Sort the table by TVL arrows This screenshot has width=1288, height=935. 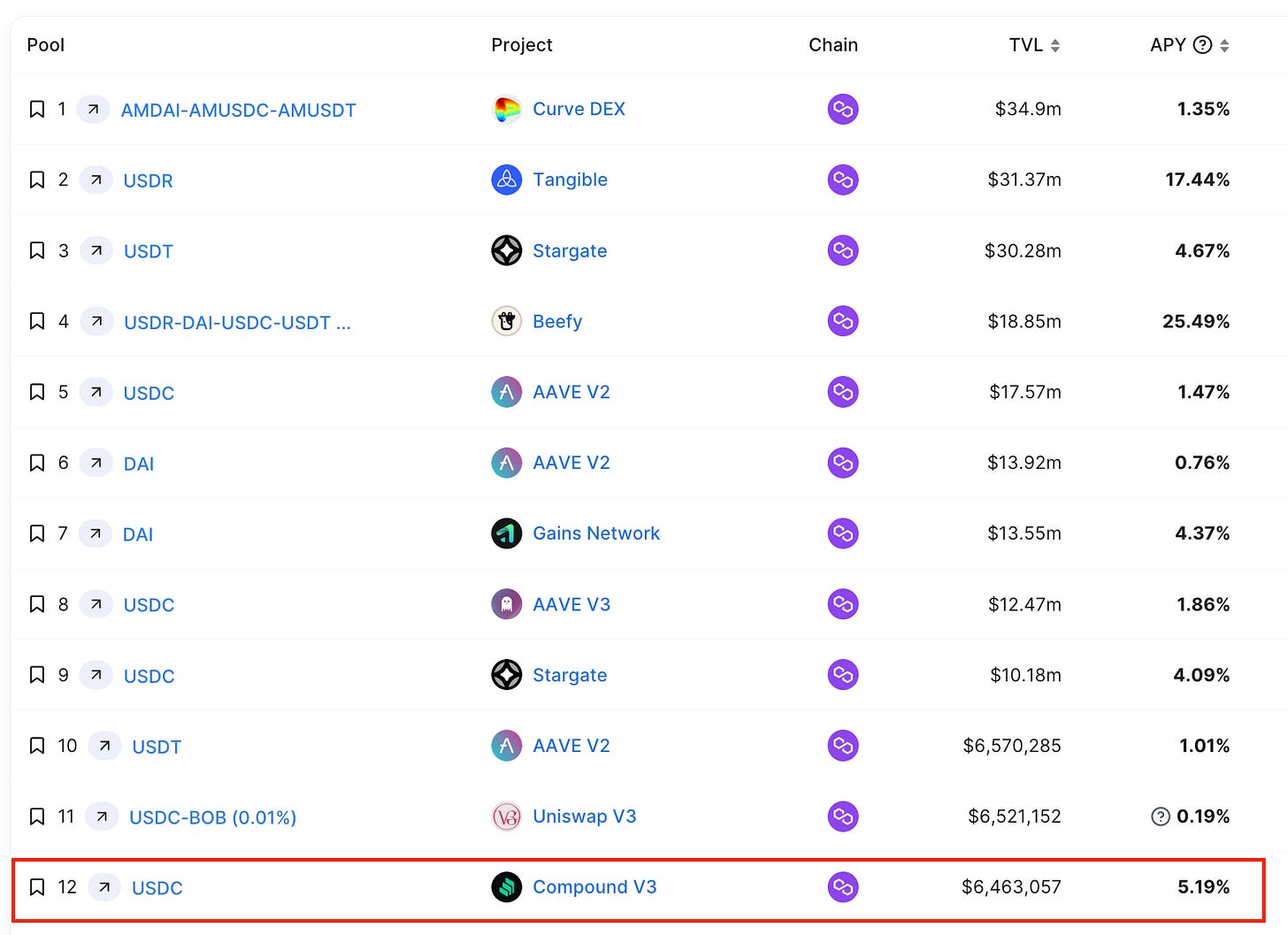click(1055, 45)
